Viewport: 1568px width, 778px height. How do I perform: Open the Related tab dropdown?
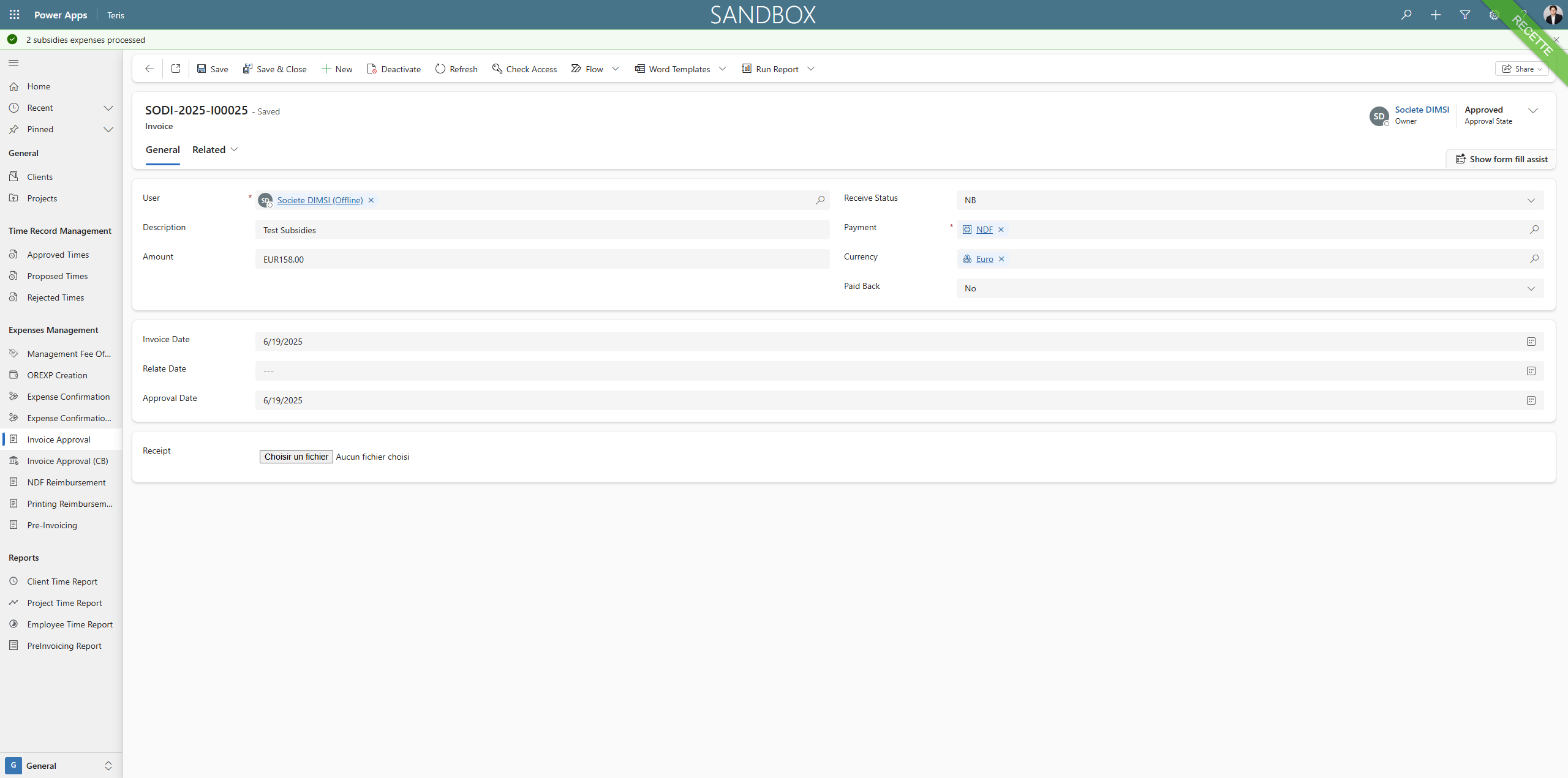pyautogui.click(x=215, y=150)
